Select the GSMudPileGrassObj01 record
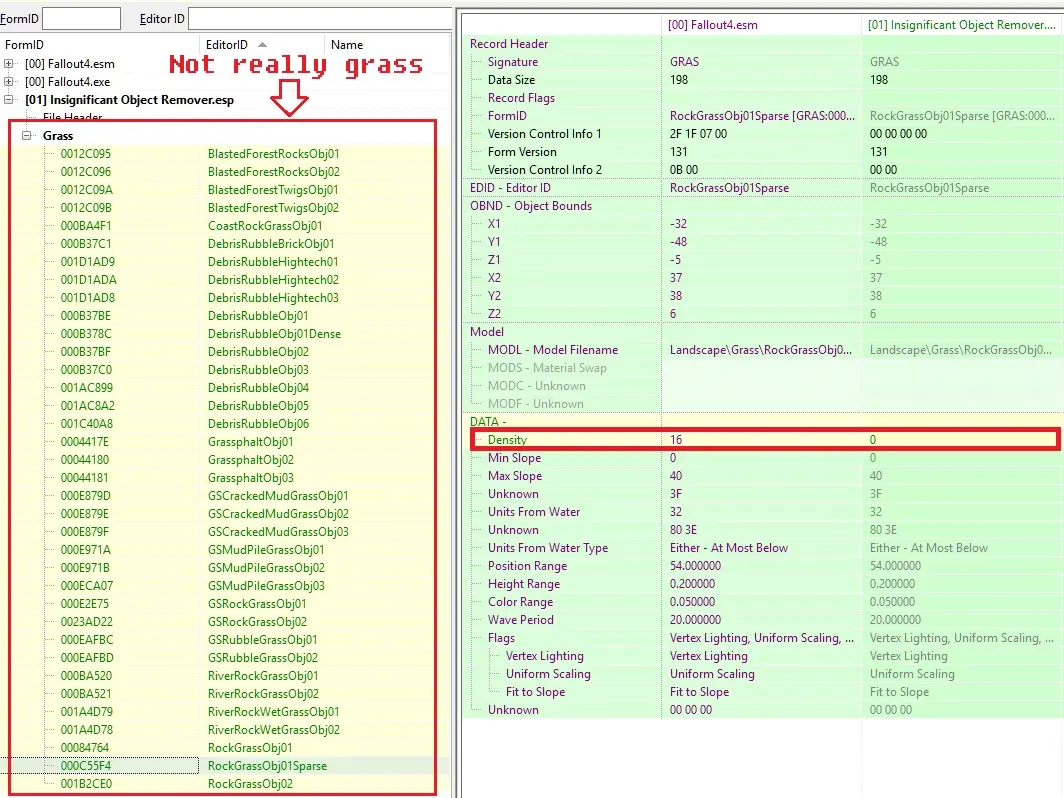Image resolution: width=1064 pixels, height=798 pixels. (x=266, y=550)
